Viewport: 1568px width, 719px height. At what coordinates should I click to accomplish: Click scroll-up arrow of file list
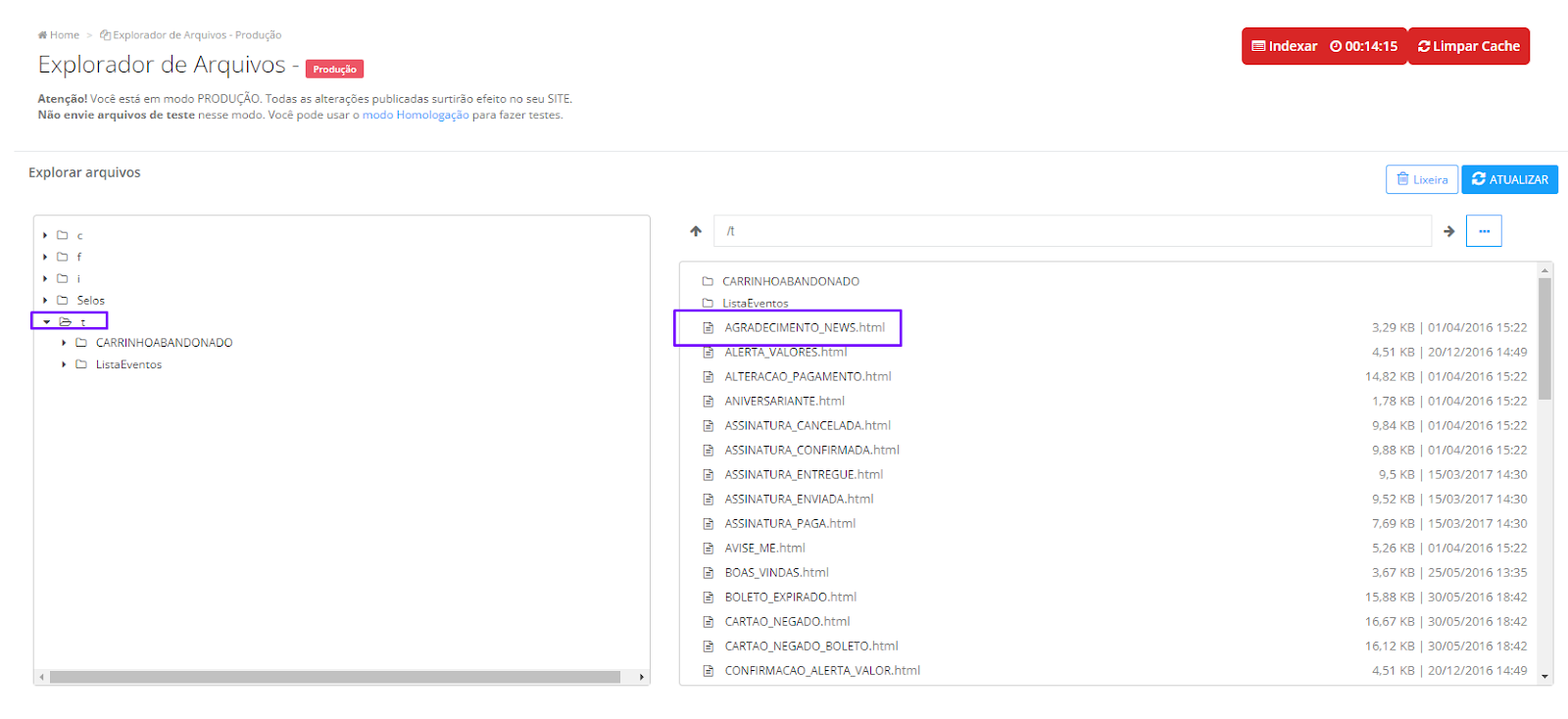(1545, 269)
